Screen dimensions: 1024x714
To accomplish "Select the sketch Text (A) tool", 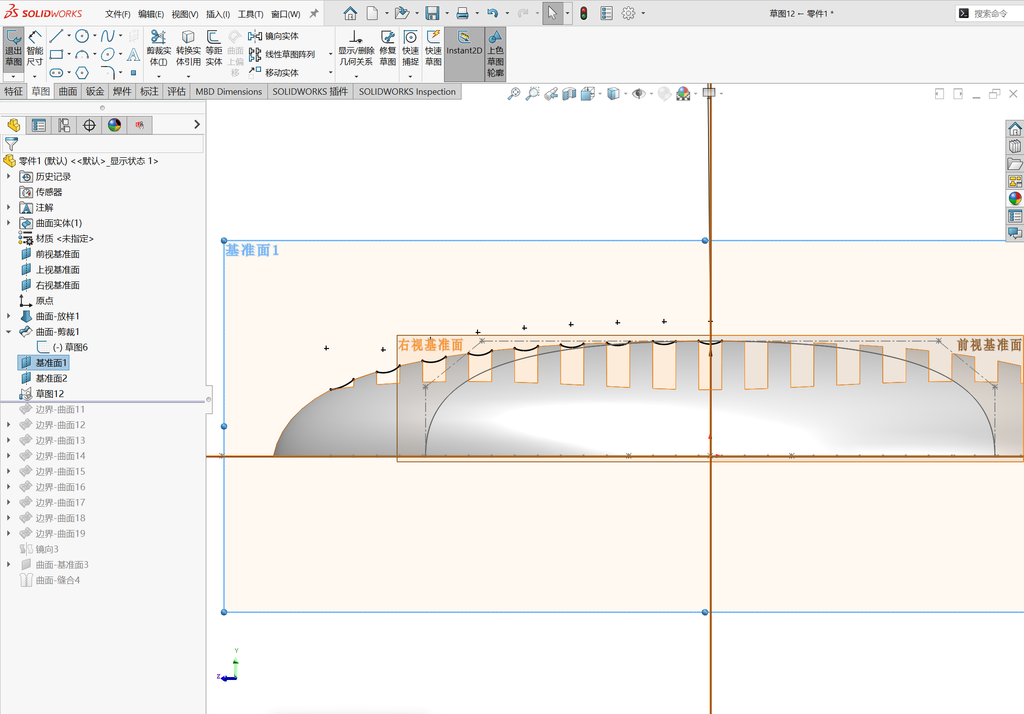I will tap(133, 54).
